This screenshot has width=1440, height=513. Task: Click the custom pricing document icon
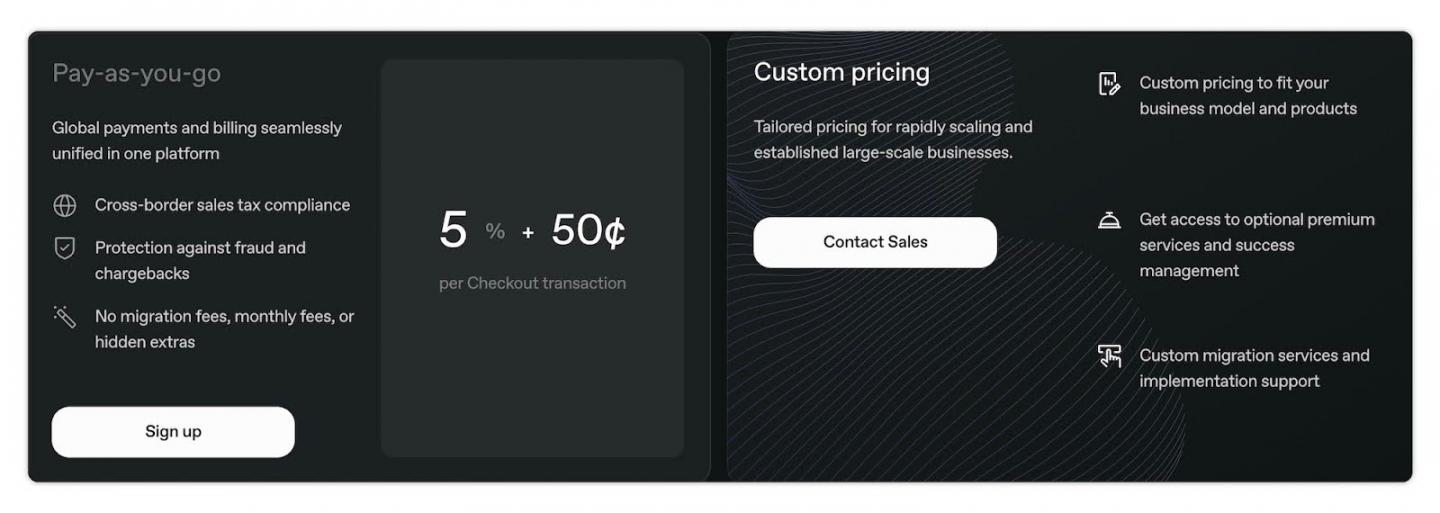click(1109, 84)
